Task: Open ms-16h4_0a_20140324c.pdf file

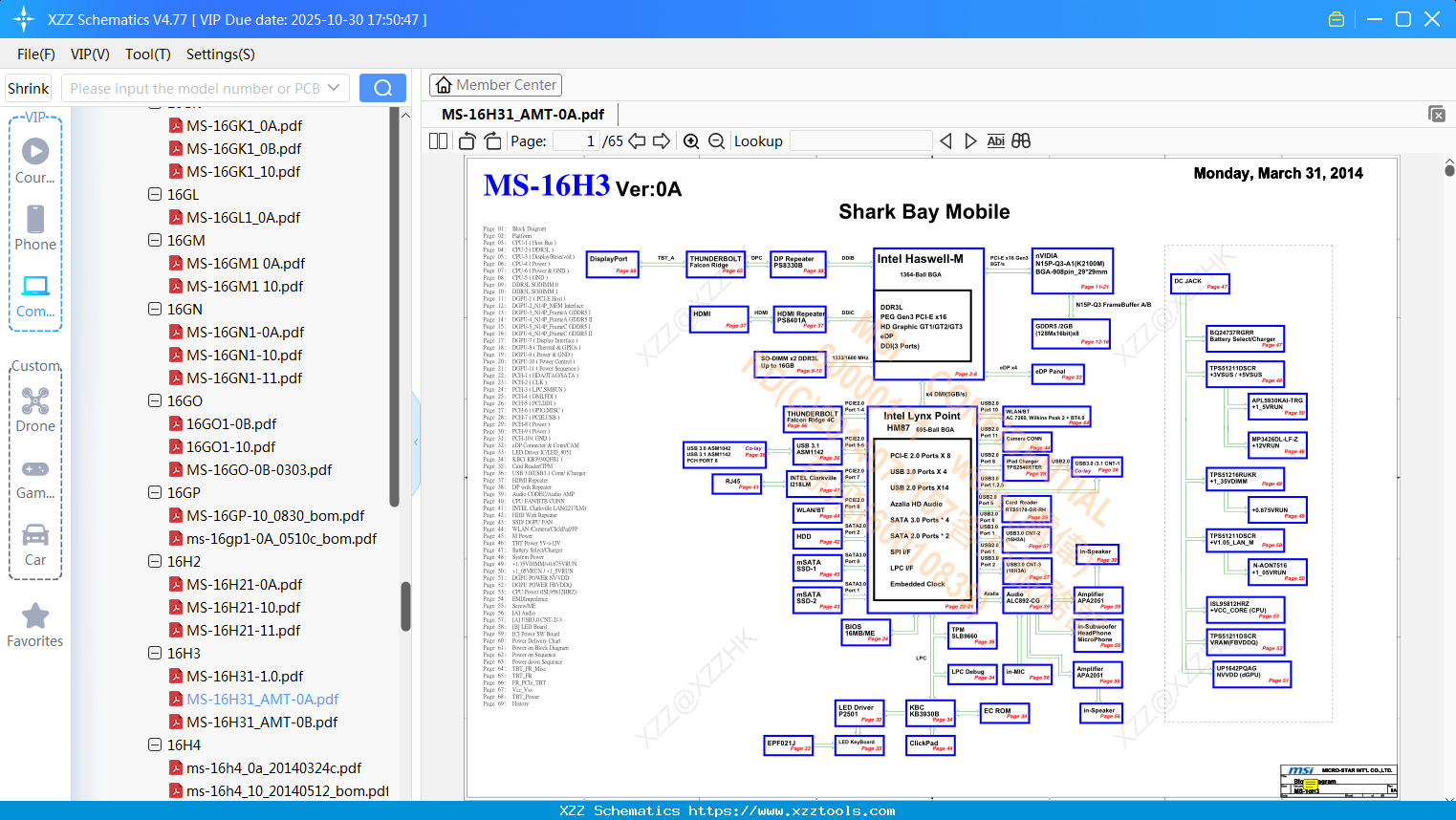Action: click(x=274, y=767)
